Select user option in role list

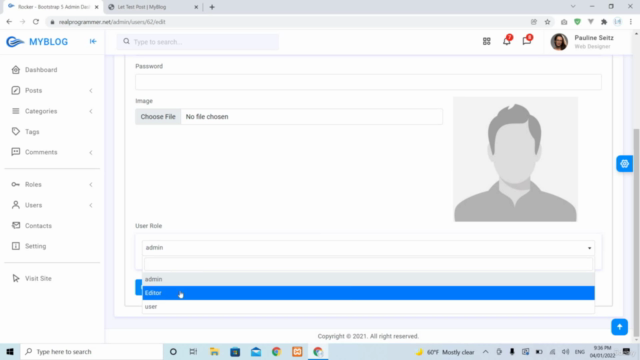click(368, 307)
